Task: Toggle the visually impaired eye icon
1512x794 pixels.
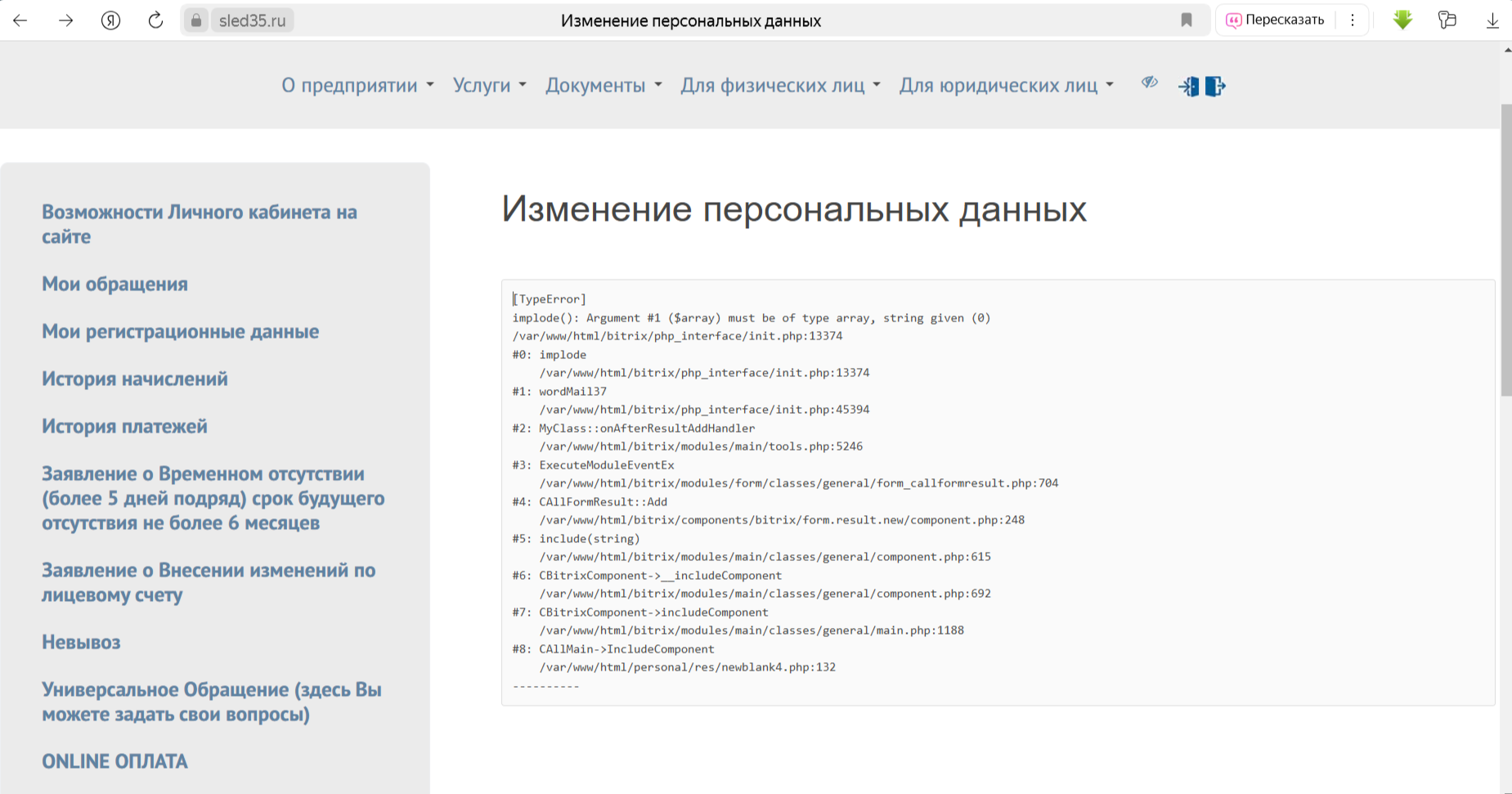Action: [x=1150, y=83]
